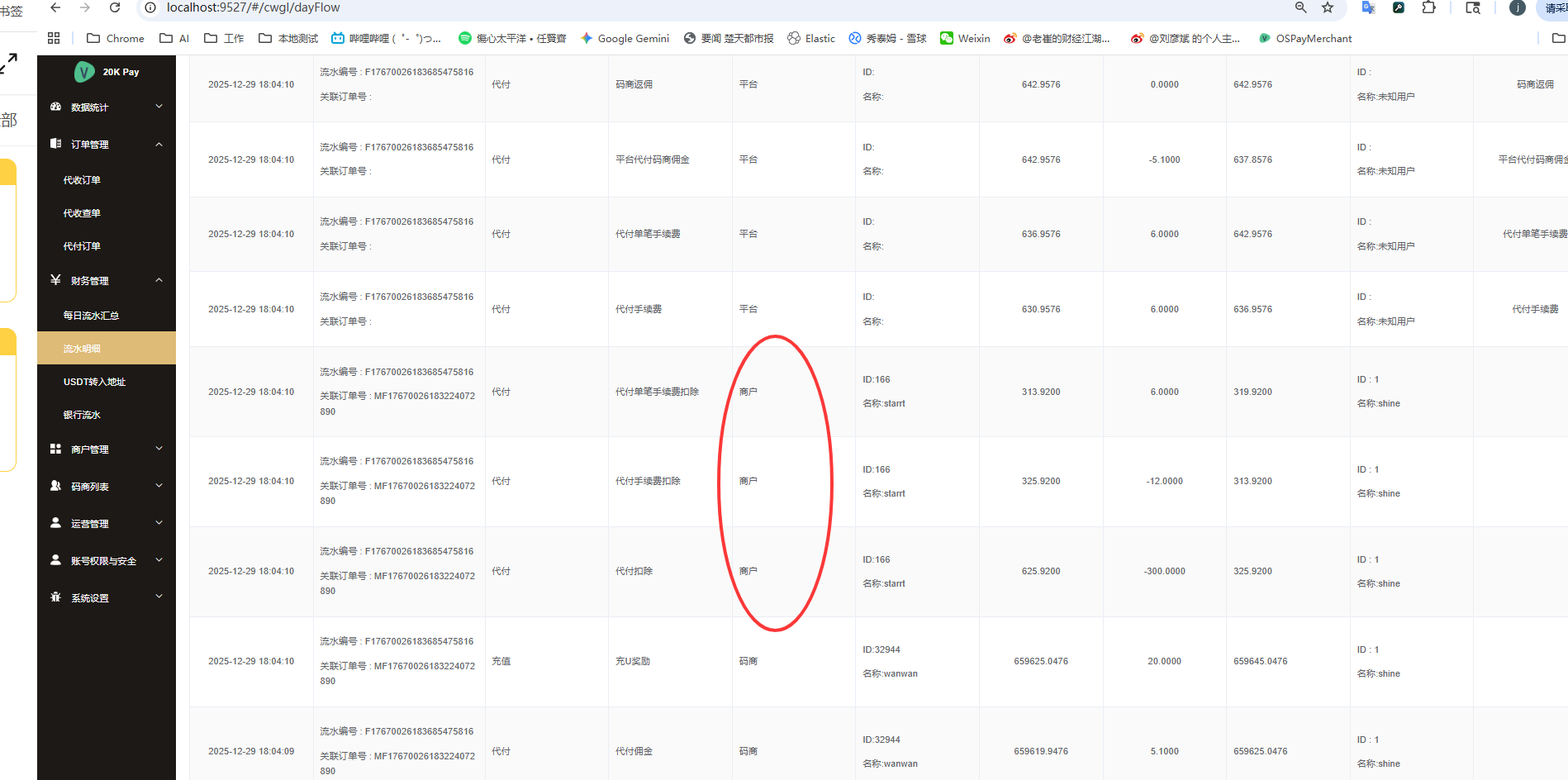This screenshot has width=1568, height=780.
Task: Click the Google Translate icon in toolbar
Action: (x=1369, y=7)
